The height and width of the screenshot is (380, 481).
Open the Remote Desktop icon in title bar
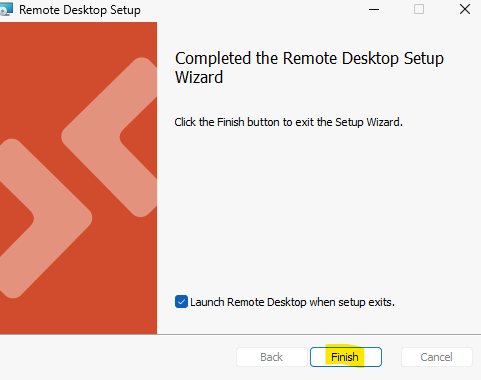(x=6, y=9)
